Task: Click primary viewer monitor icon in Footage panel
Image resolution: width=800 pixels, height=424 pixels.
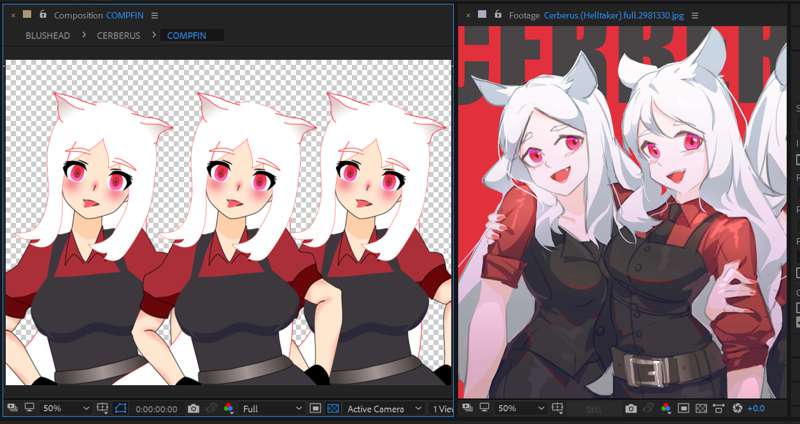Action: click(483, 409)
